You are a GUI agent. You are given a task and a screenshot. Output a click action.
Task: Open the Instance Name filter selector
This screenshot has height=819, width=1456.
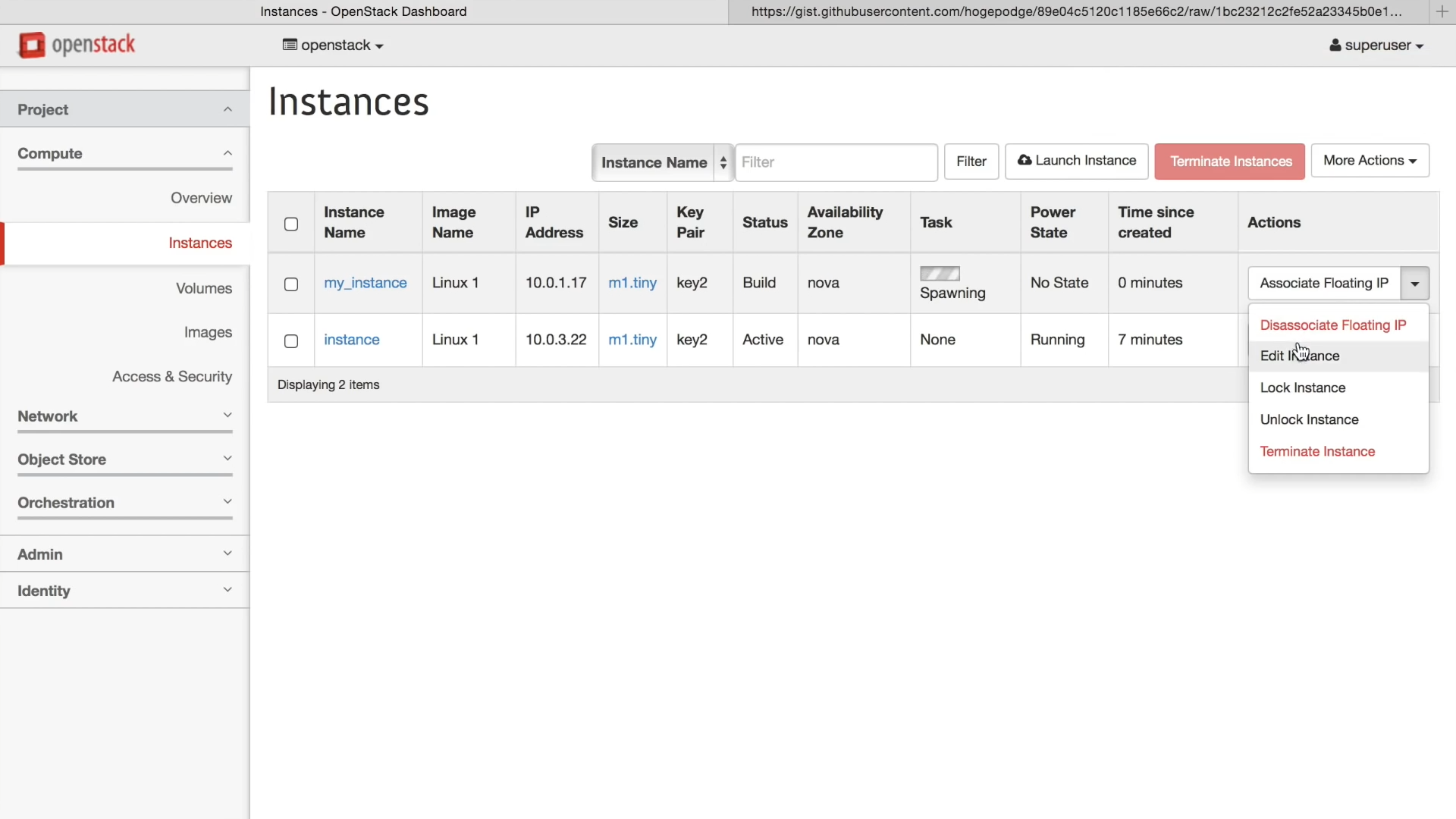pyautogui.click(x=662, y=162)
